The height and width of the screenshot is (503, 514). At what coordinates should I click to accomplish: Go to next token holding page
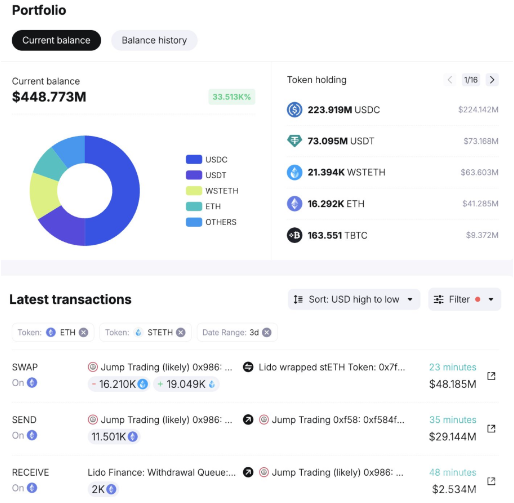pyautogui.click(x=492, y=80)
